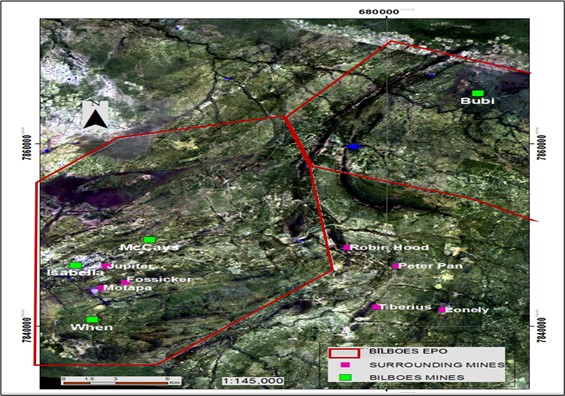
Task: Click the magenta Peter Pan marker
Action: click(396, 266)
